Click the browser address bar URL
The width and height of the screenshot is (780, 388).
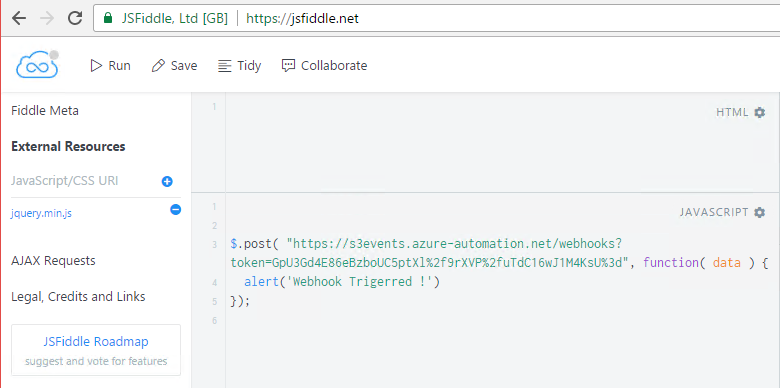pos(302,19)
